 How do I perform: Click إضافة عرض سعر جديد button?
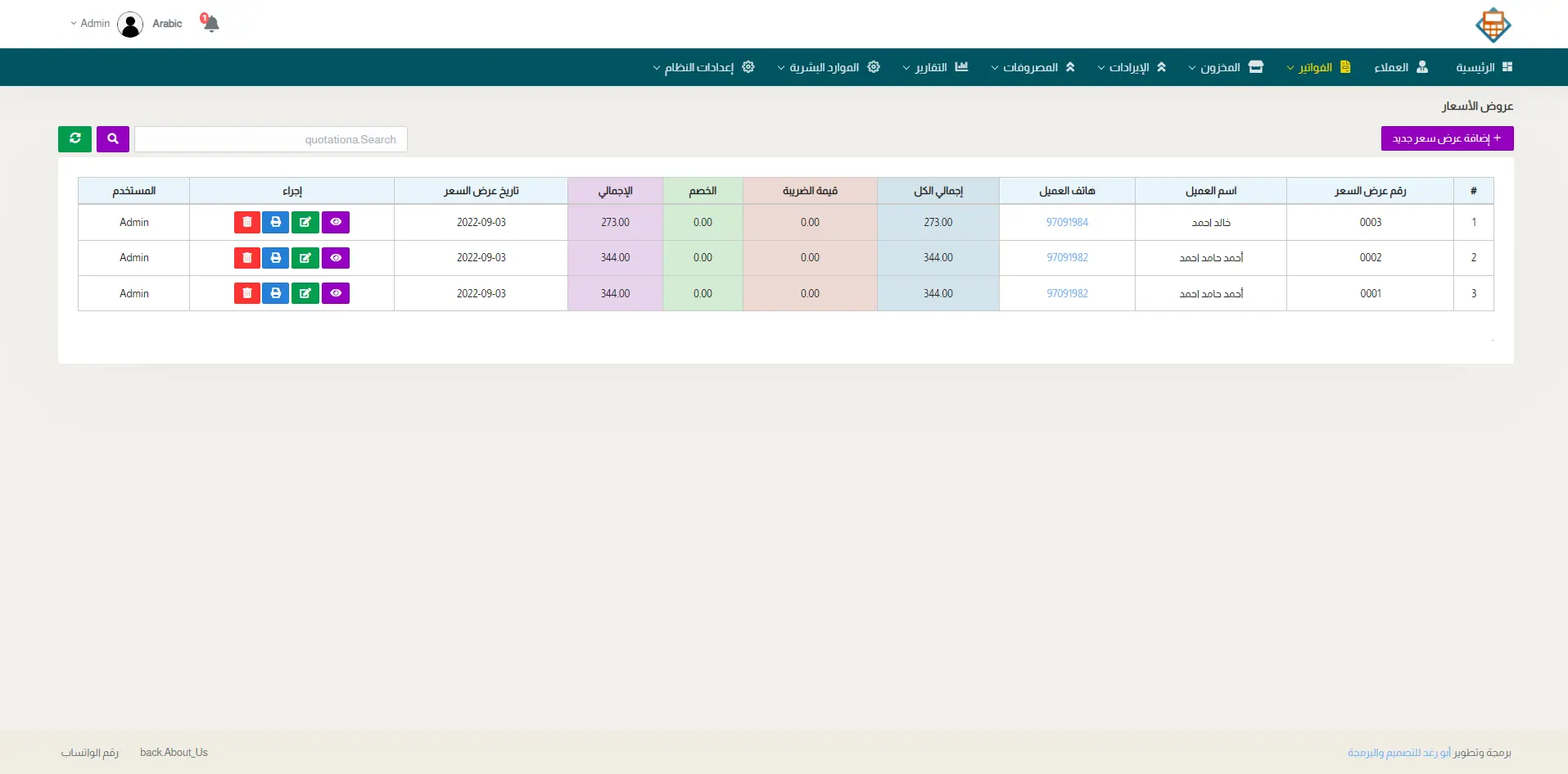[x=1447, y=138]
